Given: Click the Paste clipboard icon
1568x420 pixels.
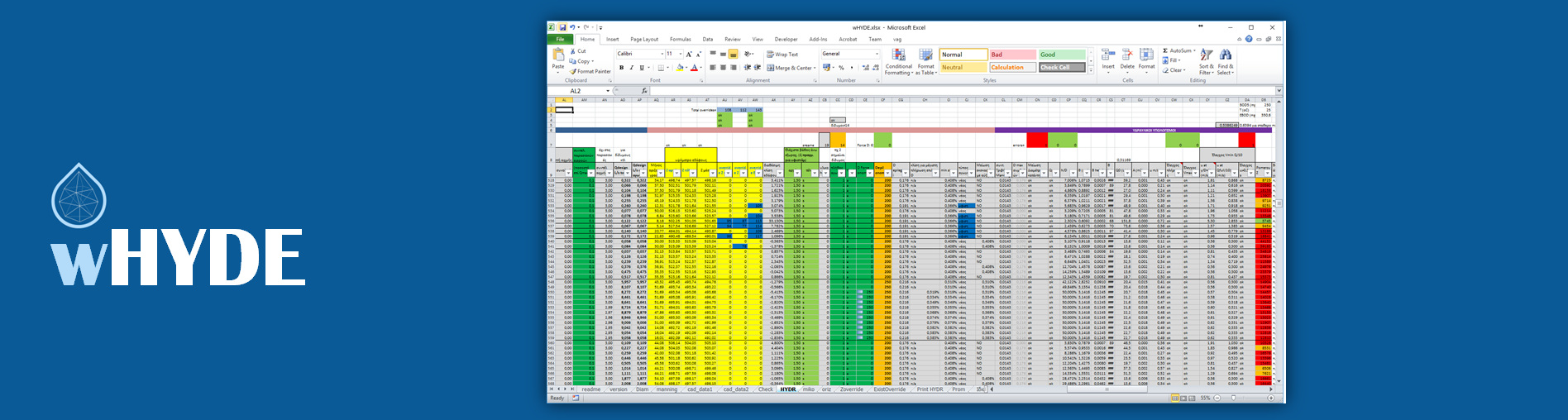Looking at the screenshot, I should (x=558, y=55).
